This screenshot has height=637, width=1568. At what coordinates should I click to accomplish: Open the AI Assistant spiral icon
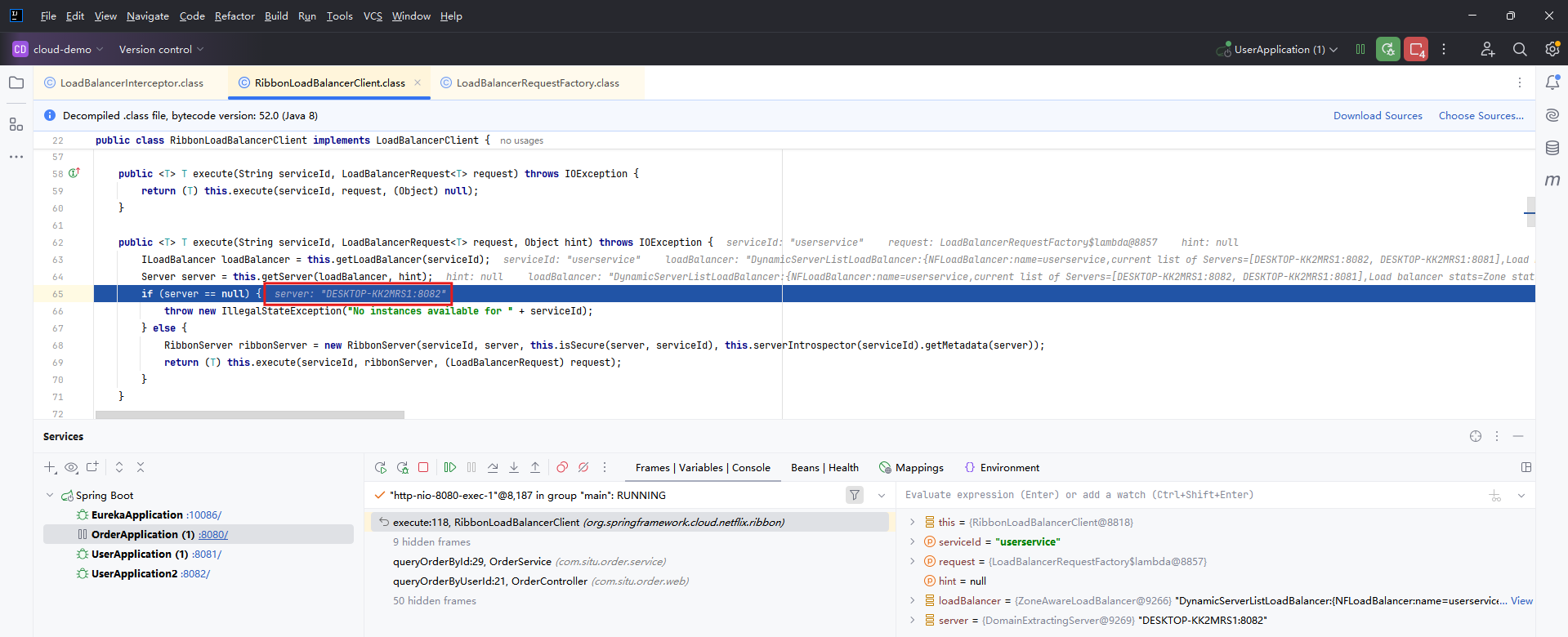point(1552,115)
